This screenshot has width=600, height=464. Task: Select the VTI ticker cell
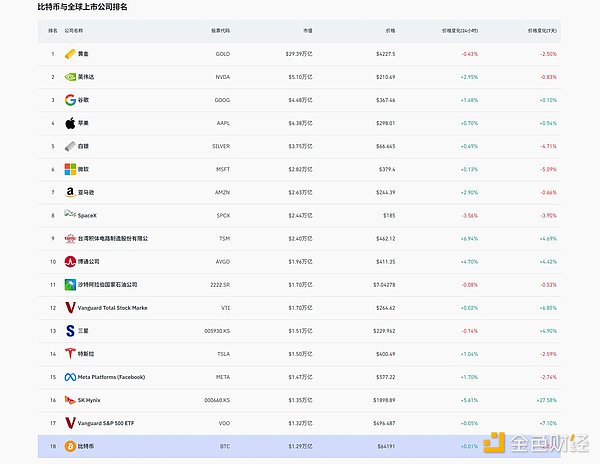pos(226,308)
